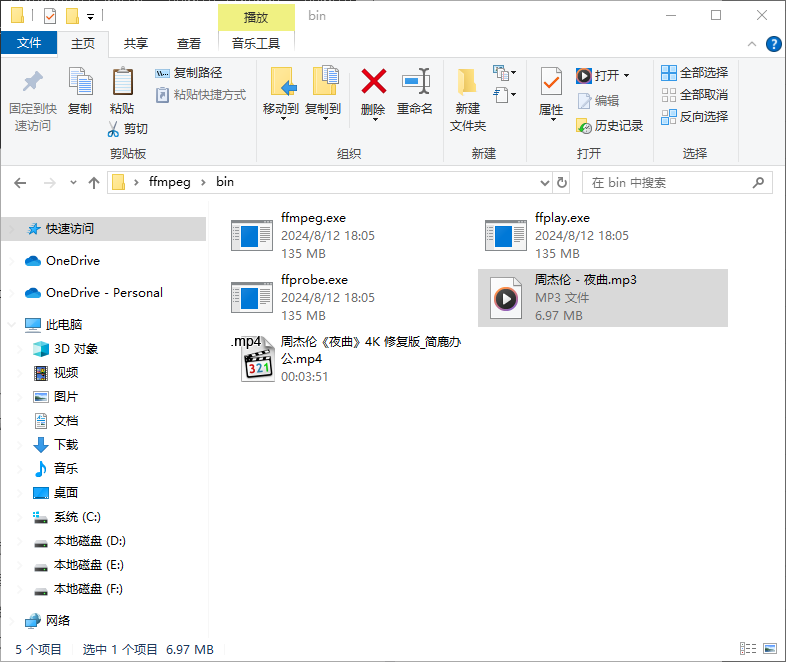This screenshot has width=786, height=662.
Task: Click the Play contextual tab header
Action: [256, 18]
